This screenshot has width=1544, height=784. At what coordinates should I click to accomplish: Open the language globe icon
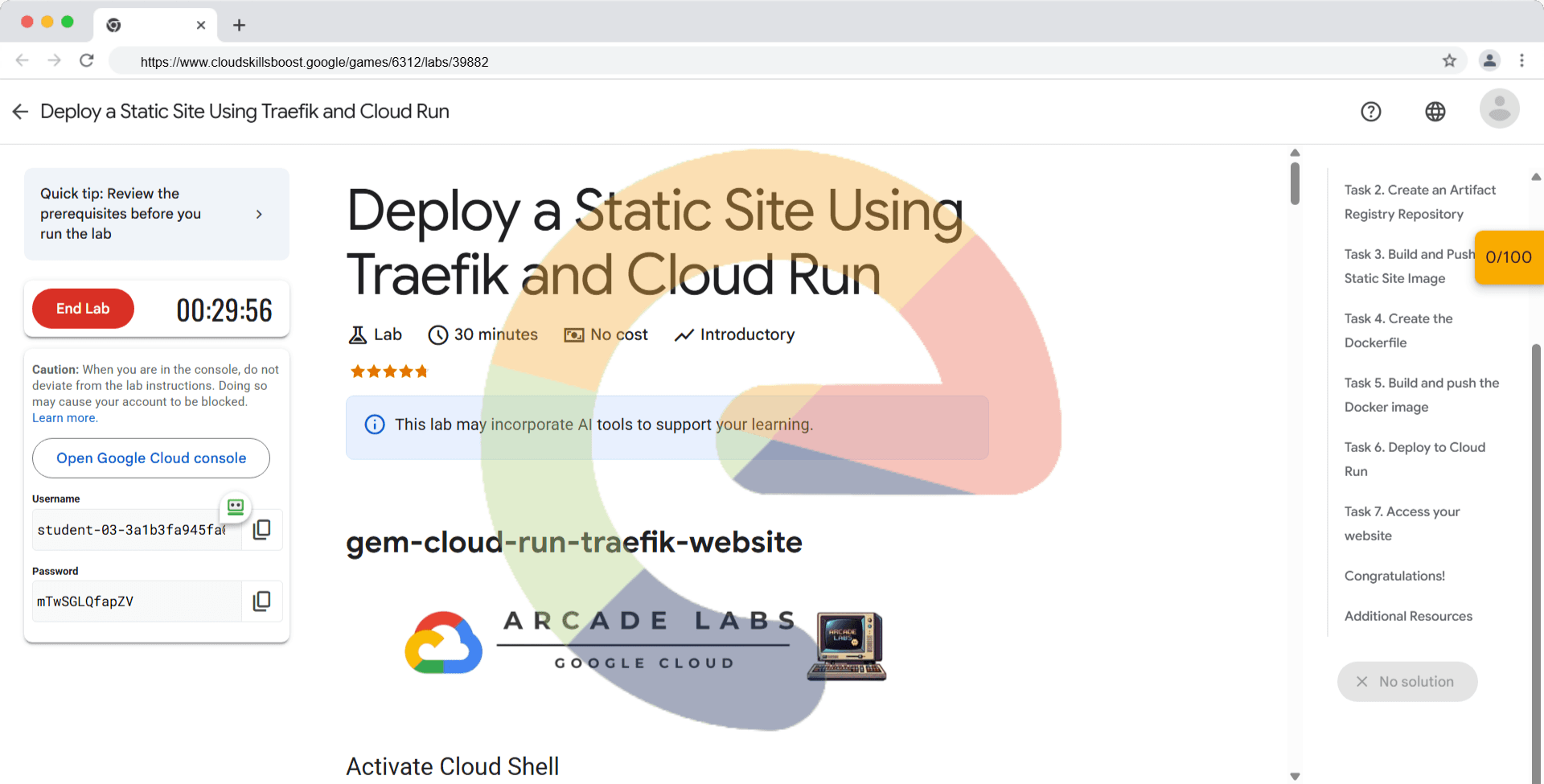[x=1435, y=112]
